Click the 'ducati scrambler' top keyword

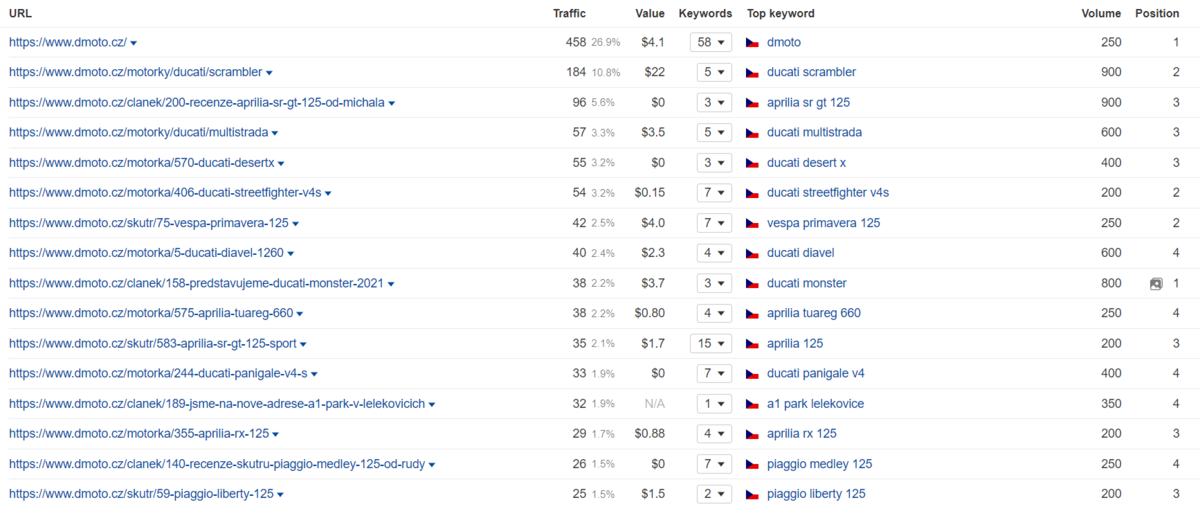(811, 73)
